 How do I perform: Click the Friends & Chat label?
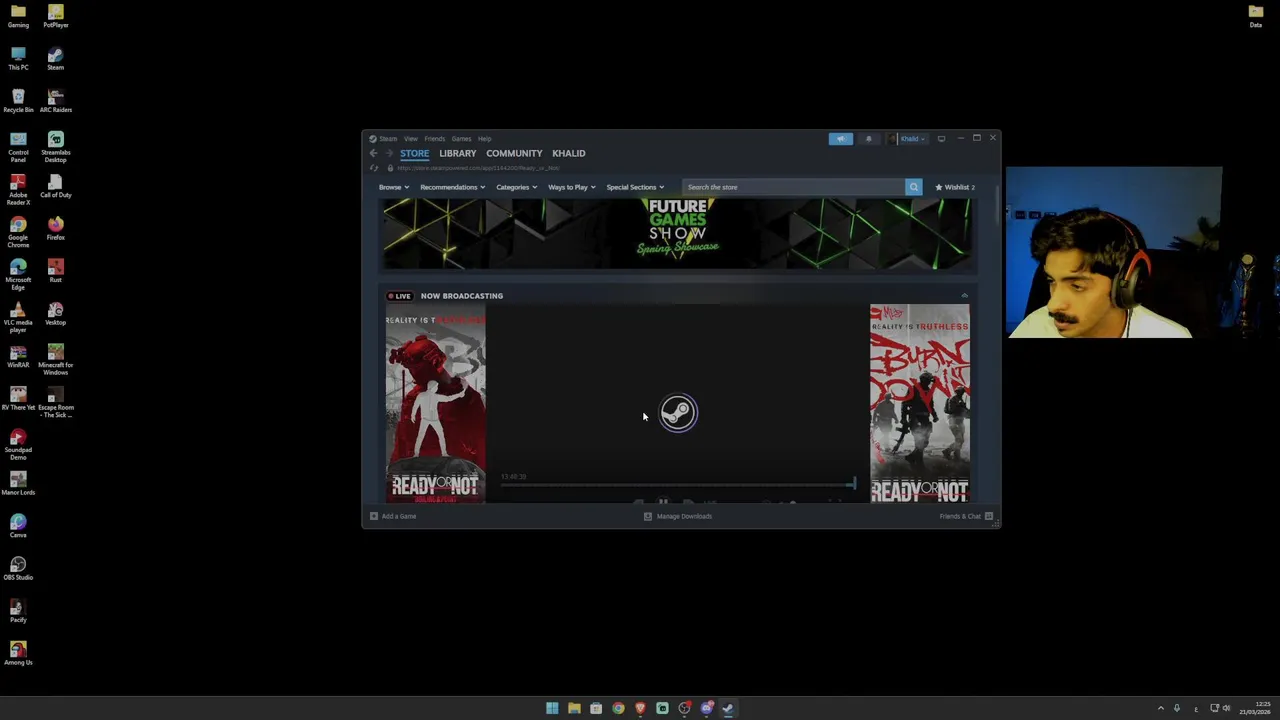(x=960, y=516)
